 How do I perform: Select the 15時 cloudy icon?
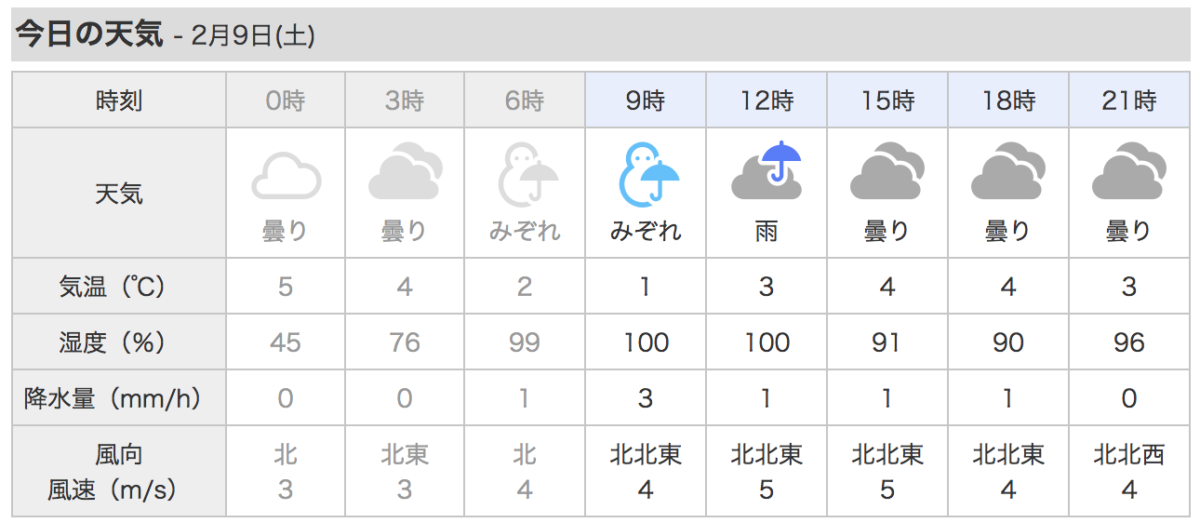888,173
